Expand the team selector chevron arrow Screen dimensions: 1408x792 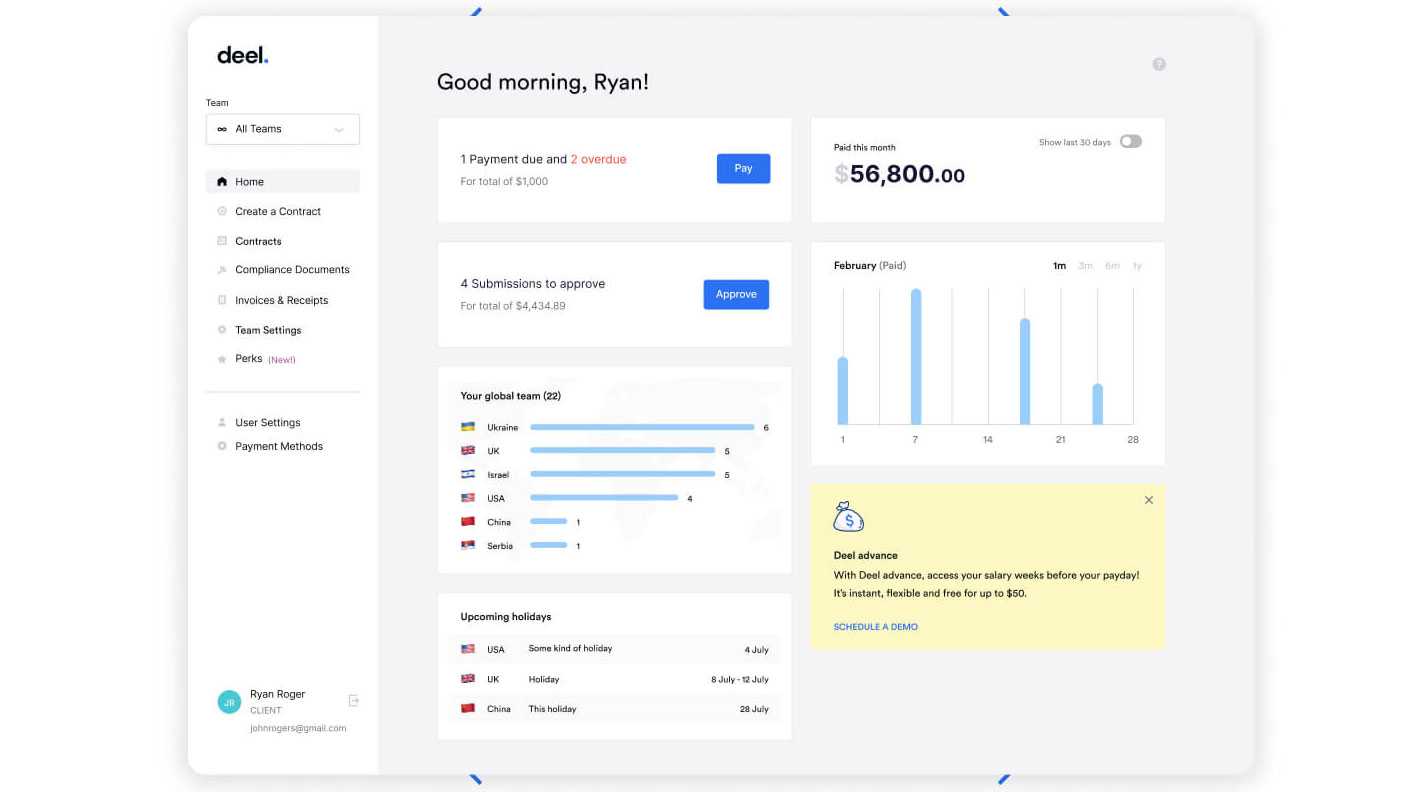point(339,129)
